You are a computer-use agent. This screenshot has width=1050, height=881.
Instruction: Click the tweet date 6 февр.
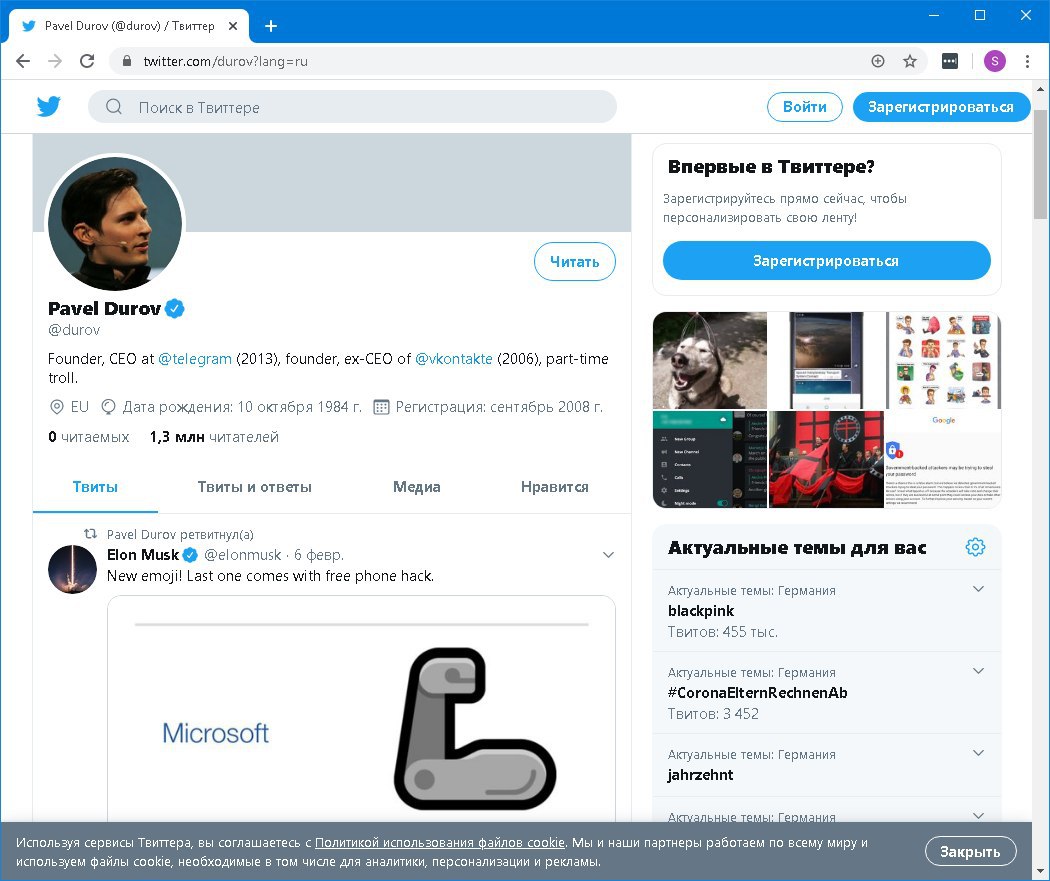coord(319,554)
